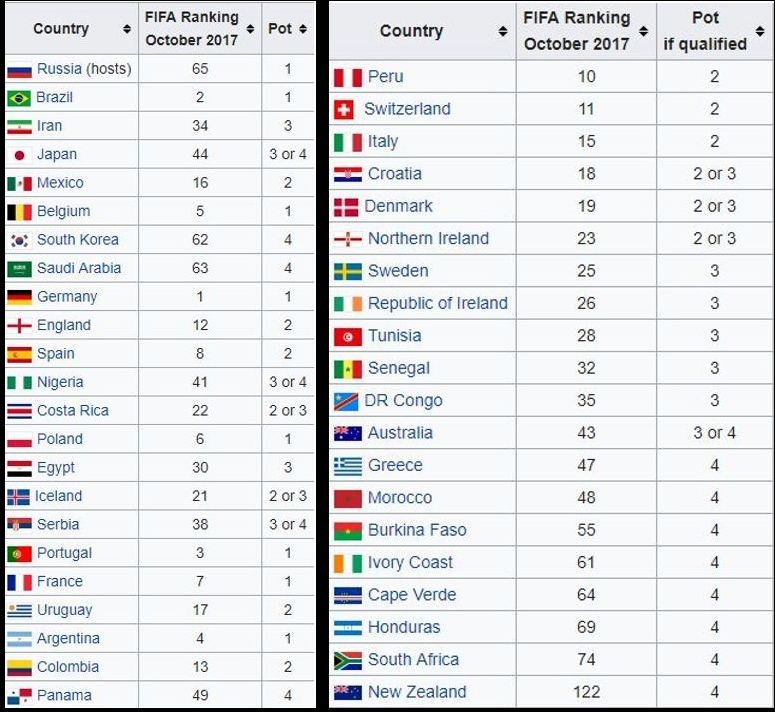Image resolution: width=775 pixels, height=712 pixels.
Task: Open the Russia country link
Action: click(x=60, y=69)
